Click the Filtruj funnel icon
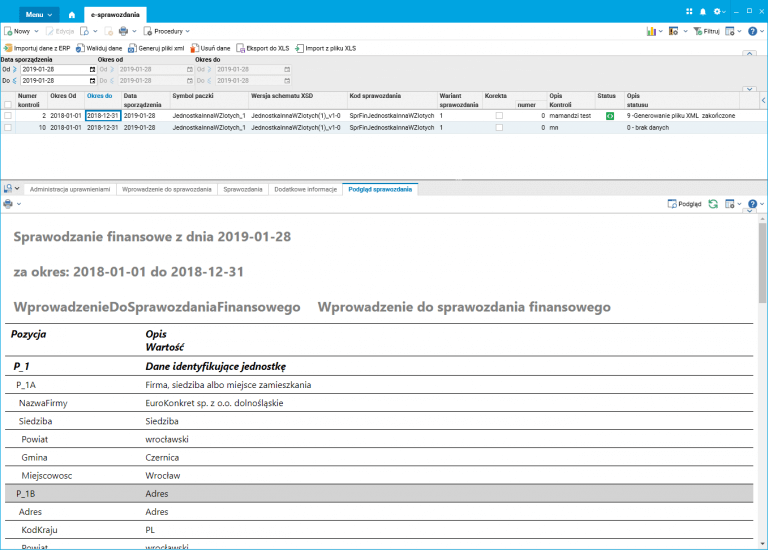The image size is (768, 550). tap(698, 31)
